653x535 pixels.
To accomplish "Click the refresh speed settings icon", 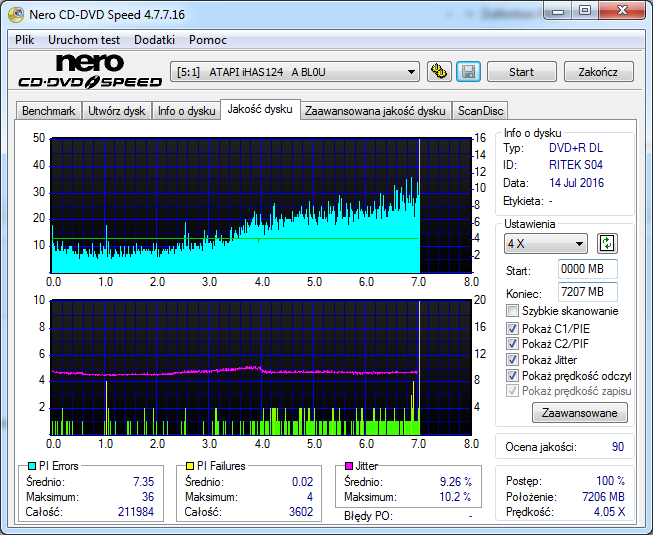I will pos(607,244).
